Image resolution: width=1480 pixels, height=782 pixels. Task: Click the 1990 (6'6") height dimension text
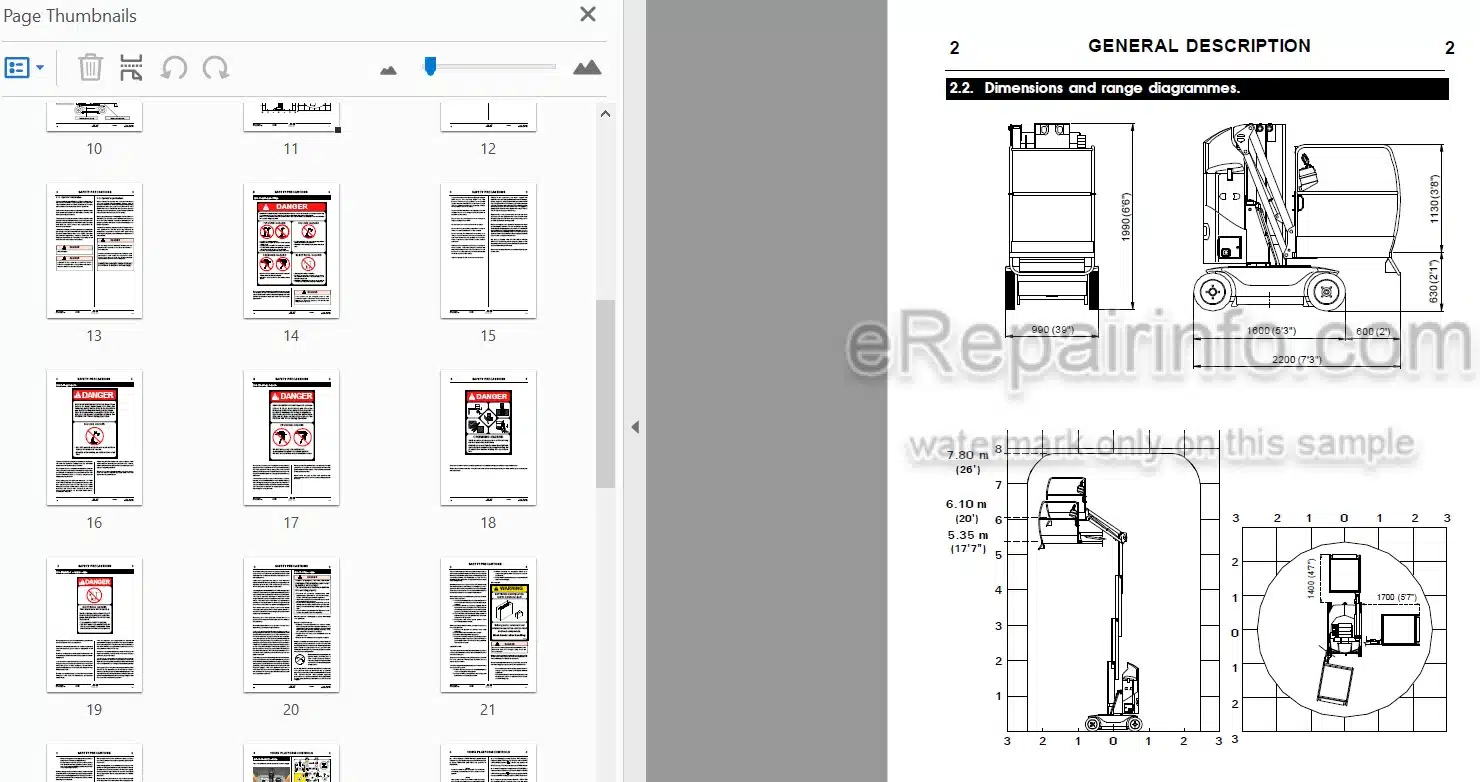tap(1126, 216)
